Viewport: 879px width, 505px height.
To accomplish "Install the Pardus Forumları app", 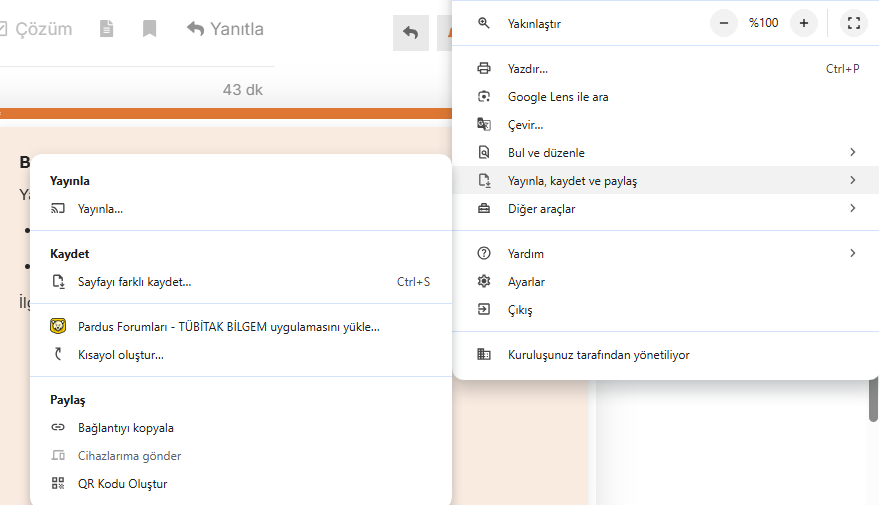I will click(228, 326).
